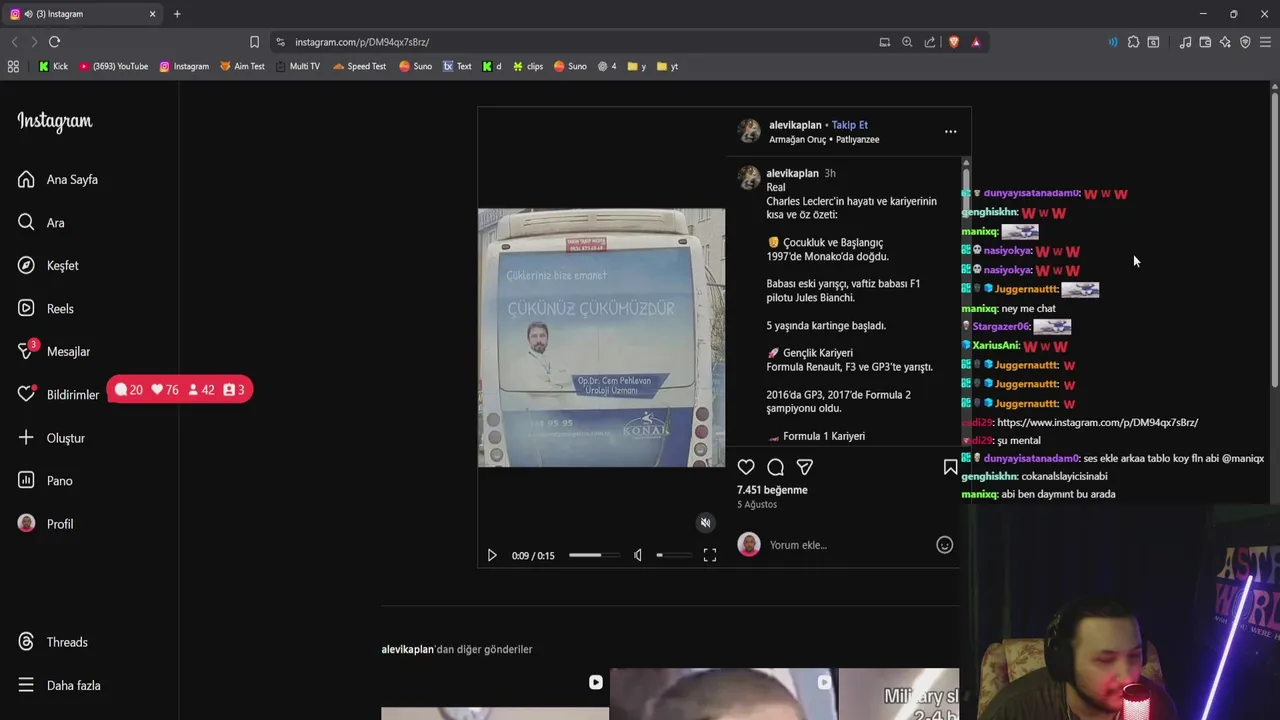Viewport: 1280px width, 720px height.
Task: Open y bookmarks folder
Action: click(x=636, y=67)
